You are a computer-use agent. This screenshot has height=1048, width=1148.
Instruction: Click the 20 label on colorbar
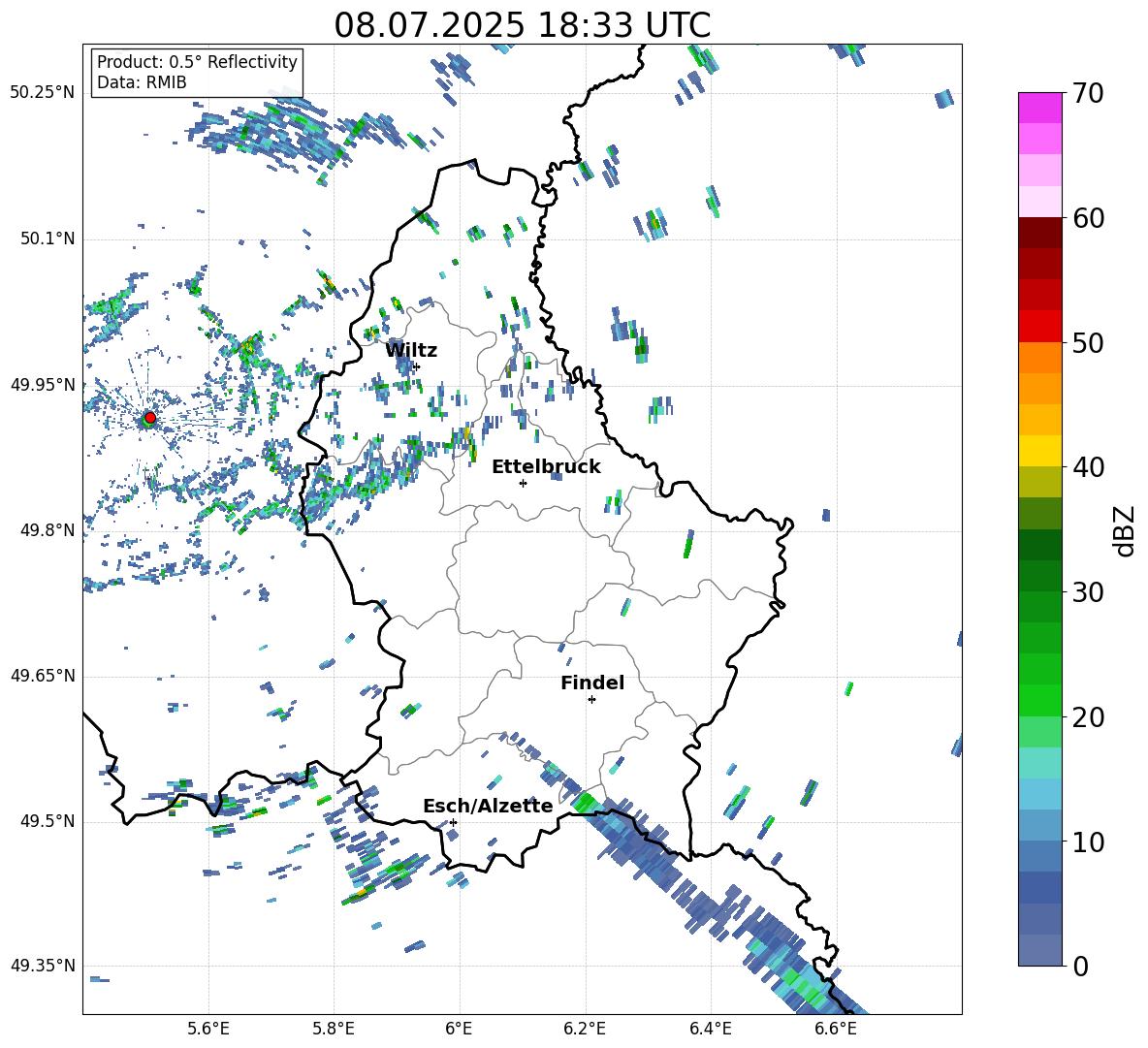(1087, 717)
